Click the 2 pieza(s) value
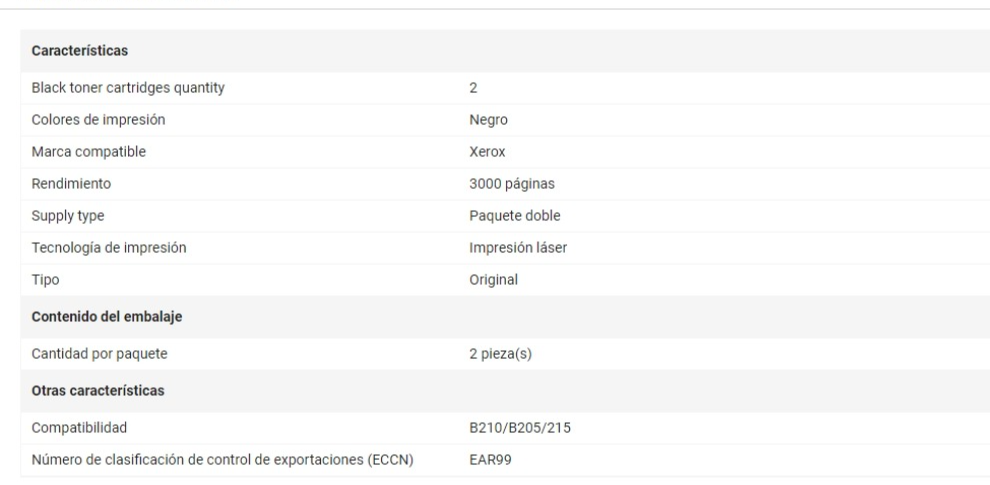The width and height of the screenshot is (990, 485). tap(501, 354)
